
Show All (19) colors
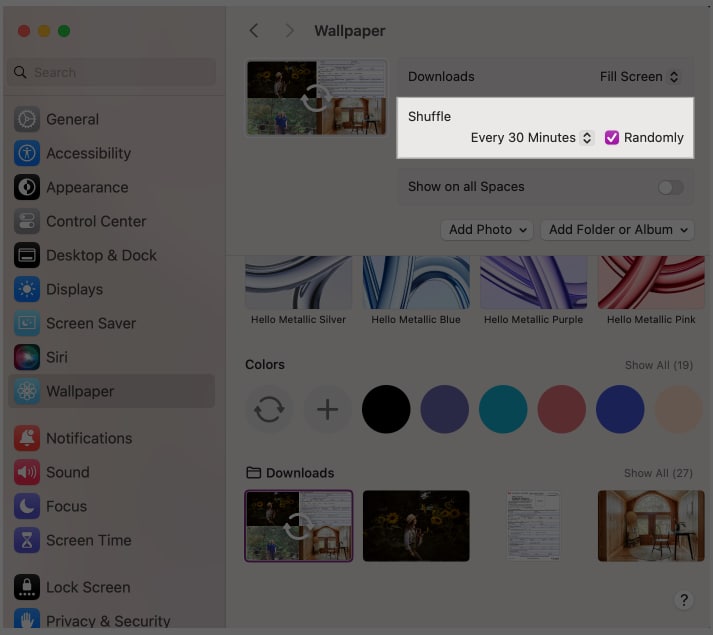tap(659, 365)
